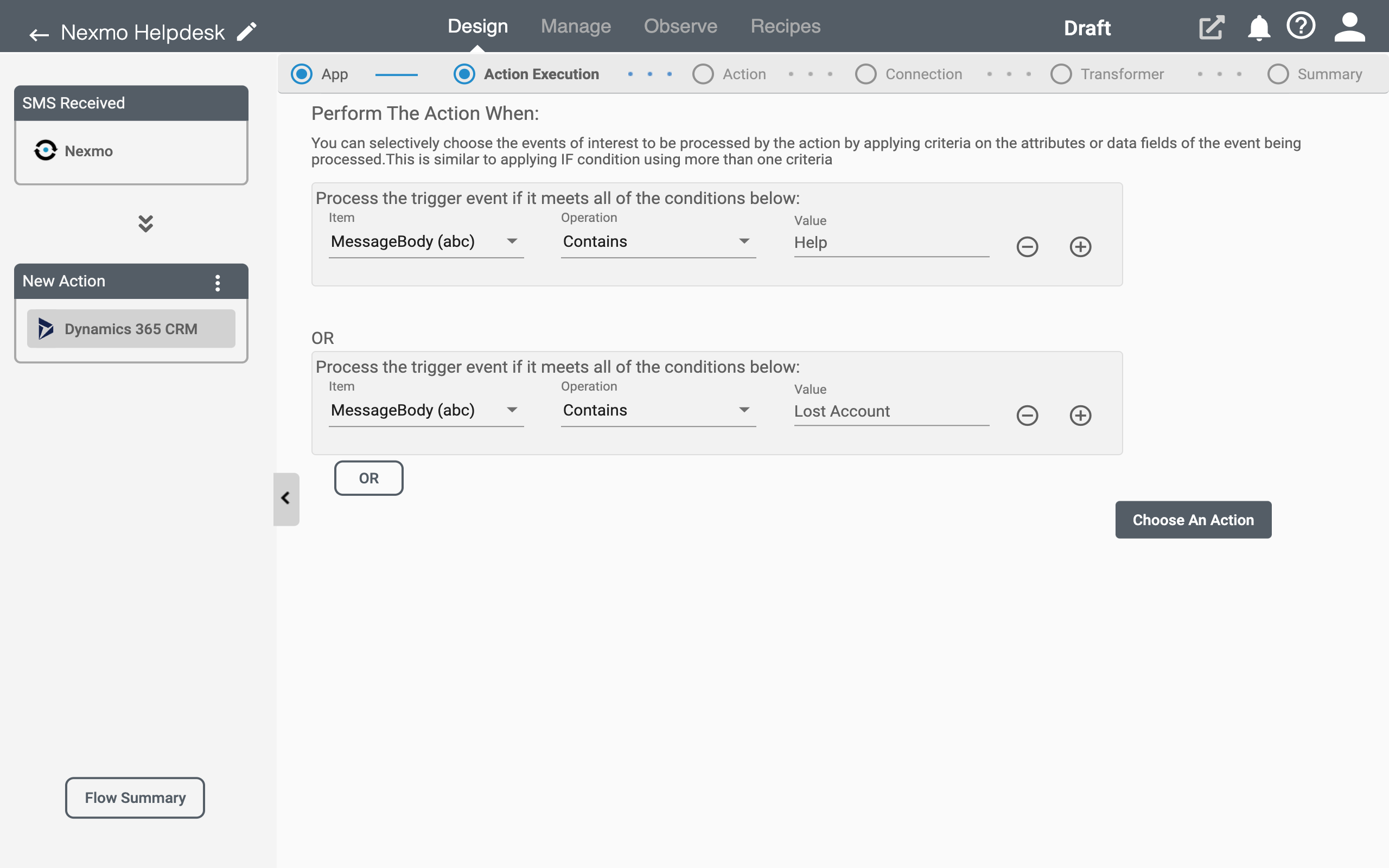The width and height of the screenshot is (1389, 868).
Task: Click the SMS Received header
Action: (131, 103)
